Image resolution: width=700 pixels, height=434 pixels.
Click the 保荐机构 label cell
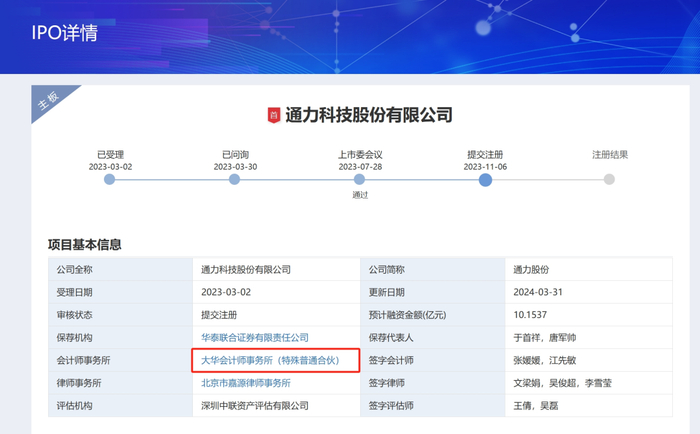click(121, 338)
